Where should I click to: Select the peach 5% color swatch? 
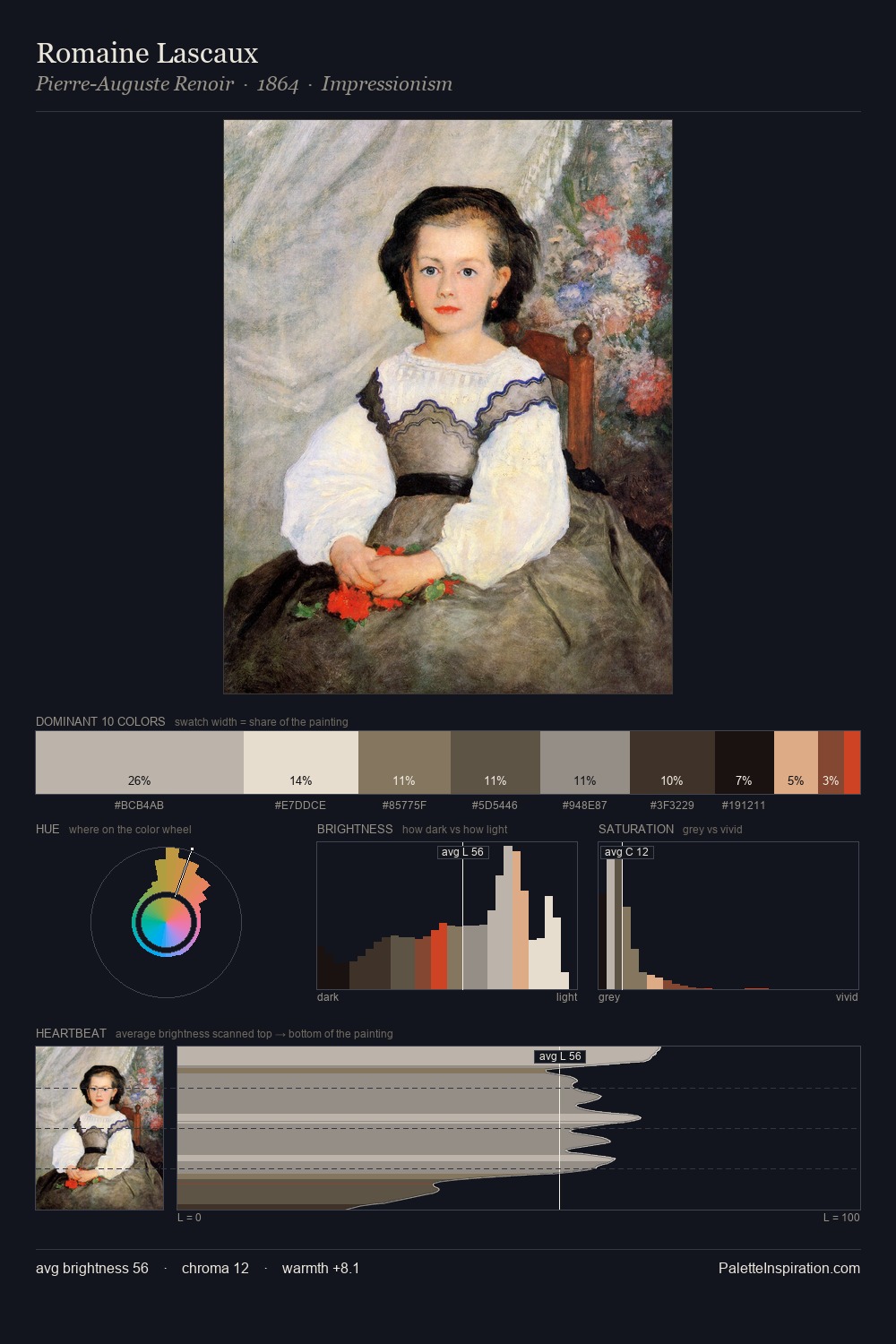coord(796,762)
